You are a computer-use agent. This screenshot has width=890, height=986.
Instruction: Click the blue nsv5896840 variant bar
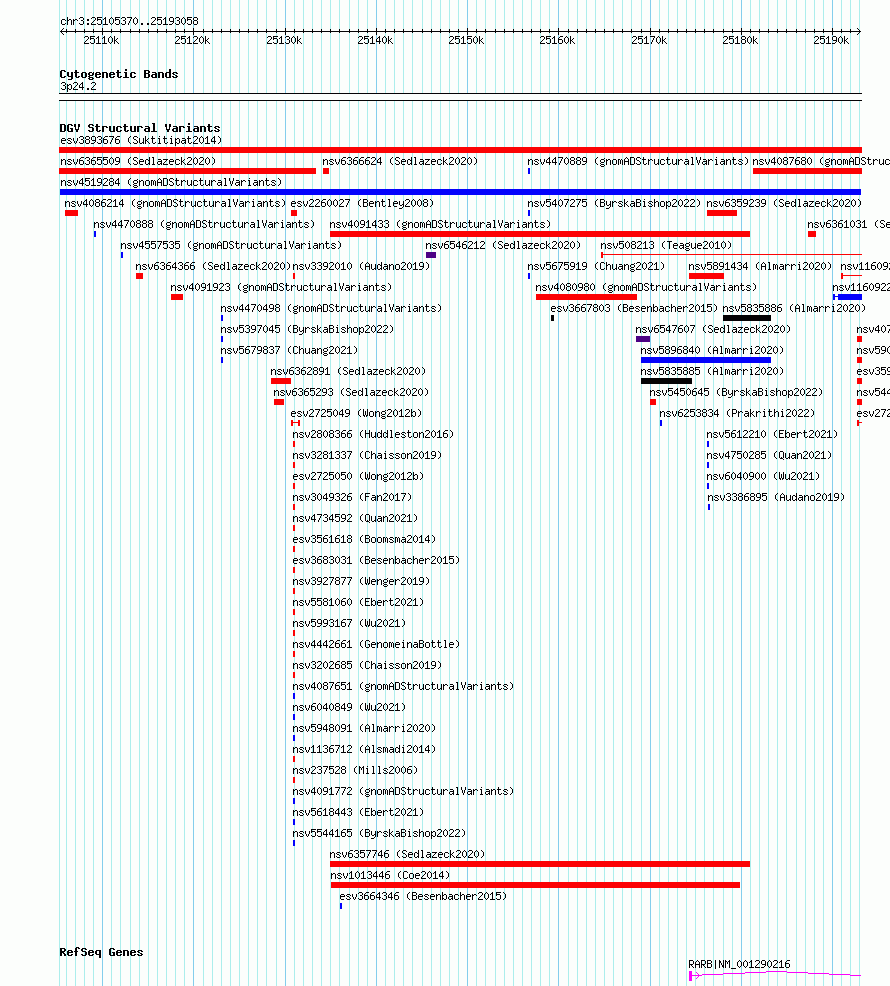click(x=706, y=360)
